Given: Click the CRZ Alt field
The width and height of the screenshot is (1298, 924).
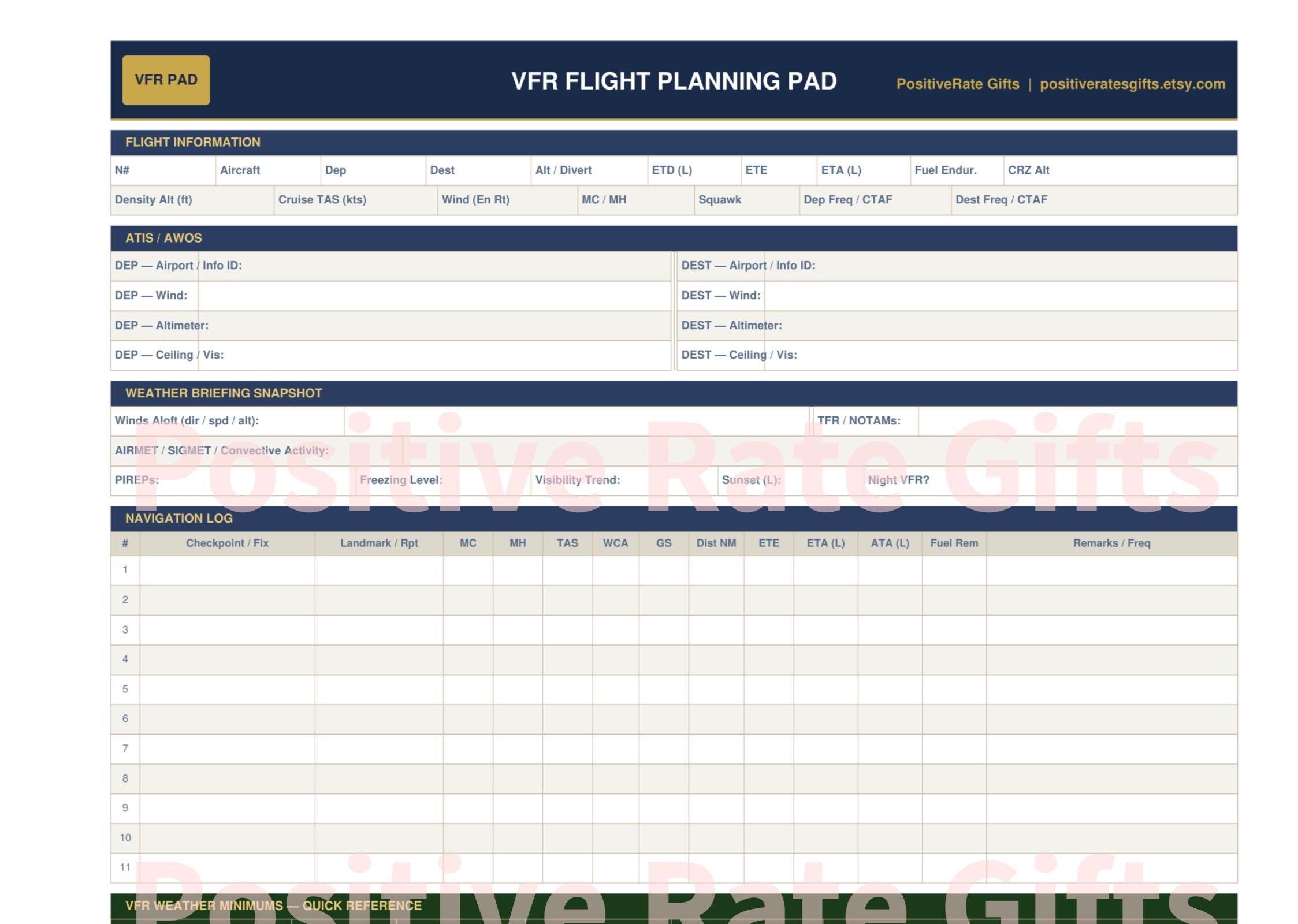Looking at the screenshot, I should coord(1121,170).
